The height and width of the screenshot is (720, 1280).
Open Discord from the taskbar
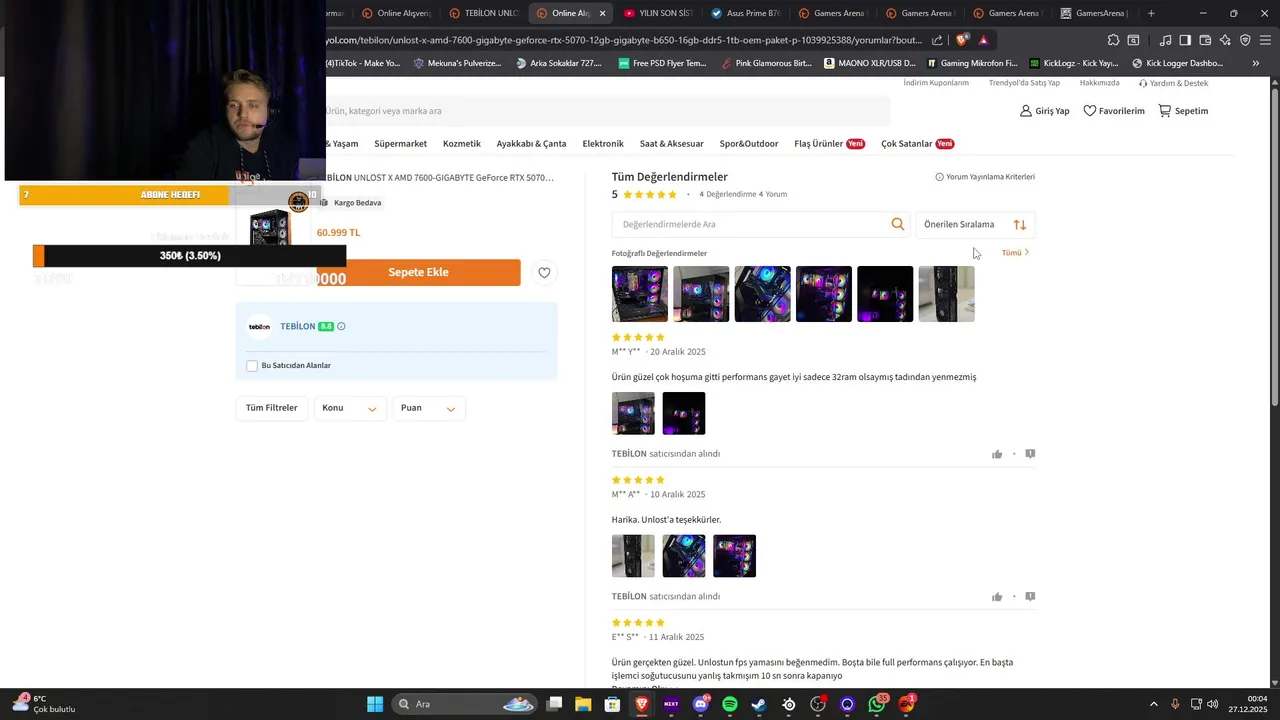(700, 704)
